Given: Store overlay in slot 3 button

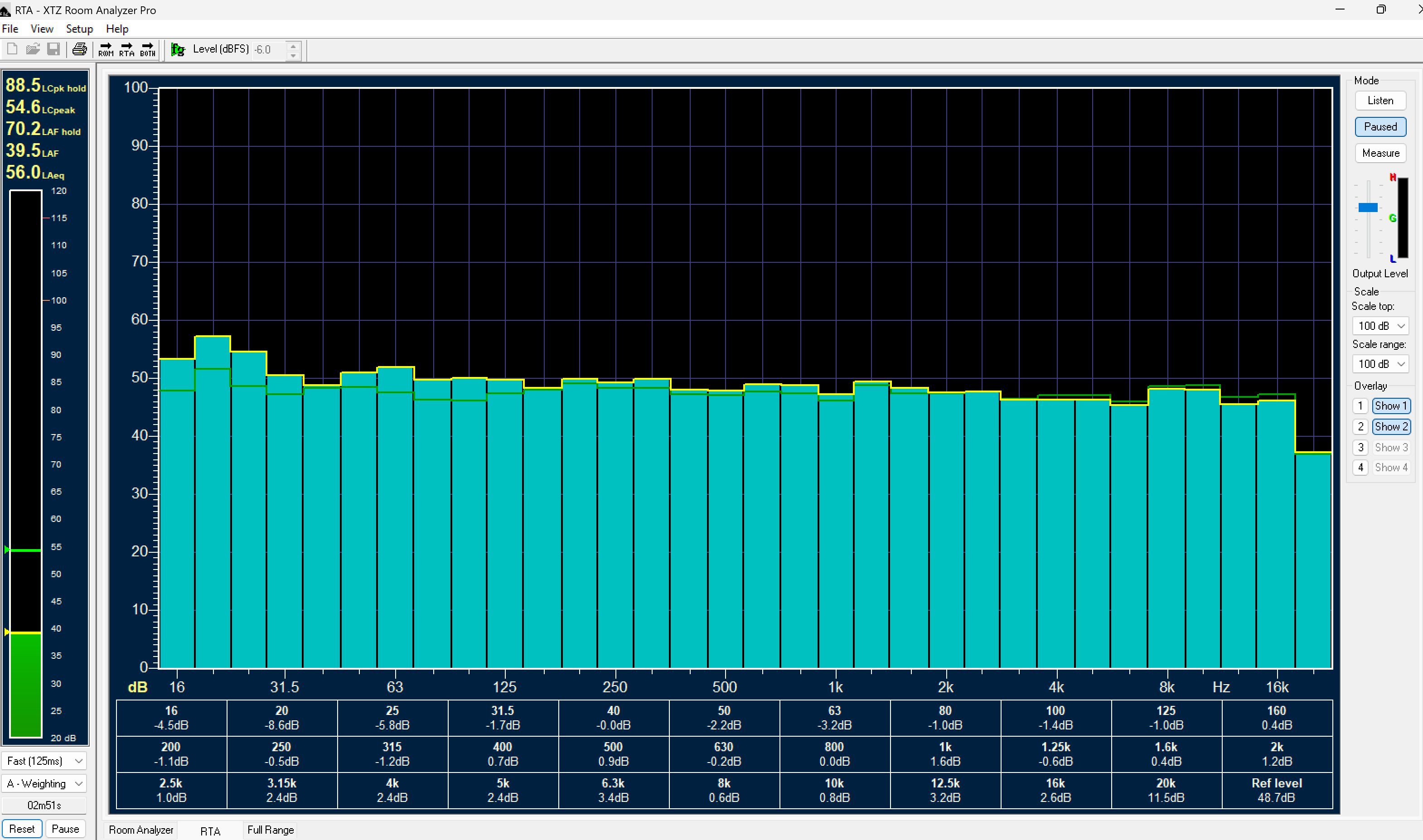Looking at the screenshot, I should coord(1360,448).
